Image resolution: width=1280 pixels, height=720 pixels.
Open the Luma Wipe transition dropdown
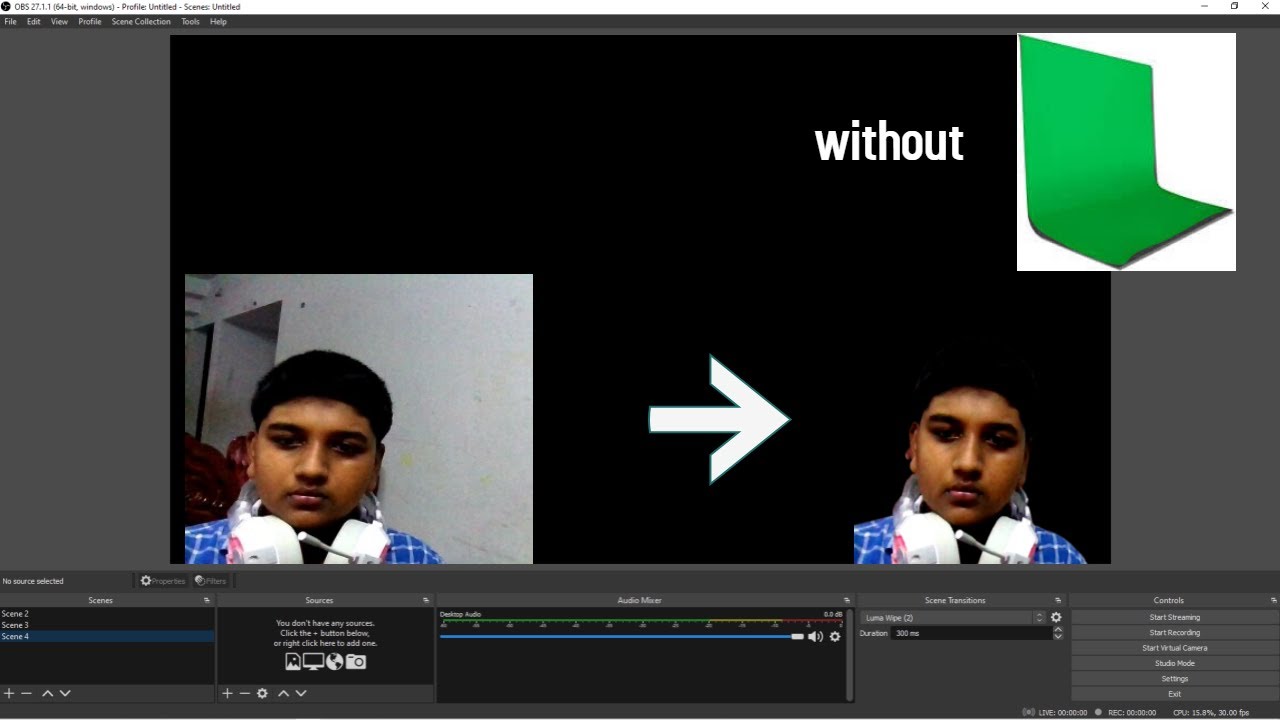(953, 617)
